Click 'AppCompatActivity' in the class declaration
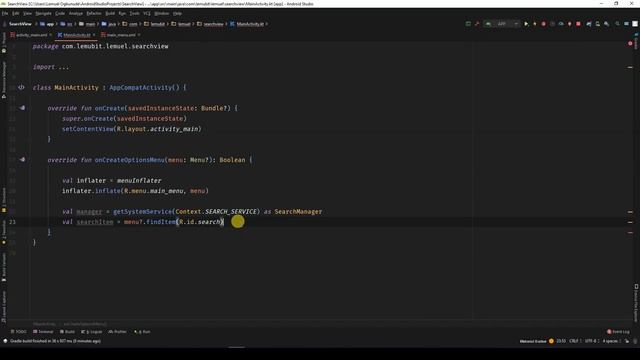The image size is (640, 360). click(141, 88)
